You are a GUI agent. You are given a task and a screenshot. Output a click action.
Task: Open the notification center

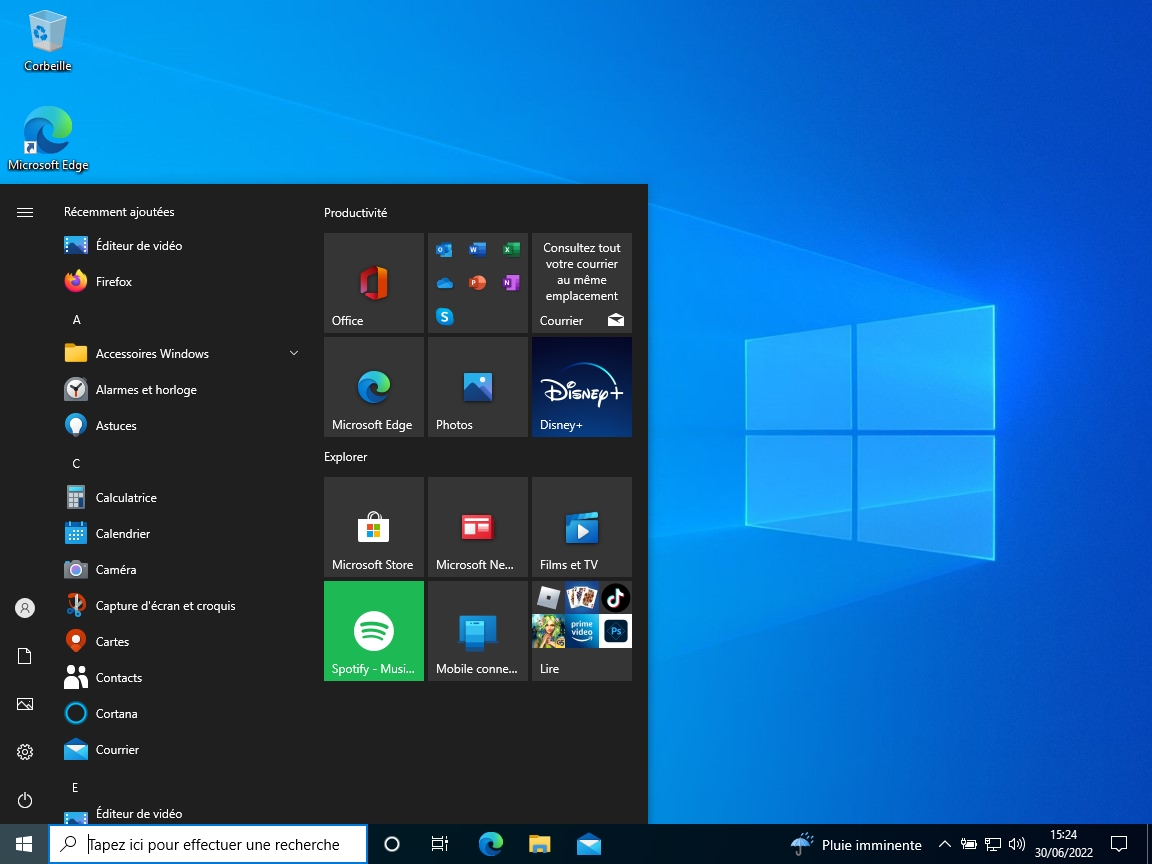coord(1119,844)
